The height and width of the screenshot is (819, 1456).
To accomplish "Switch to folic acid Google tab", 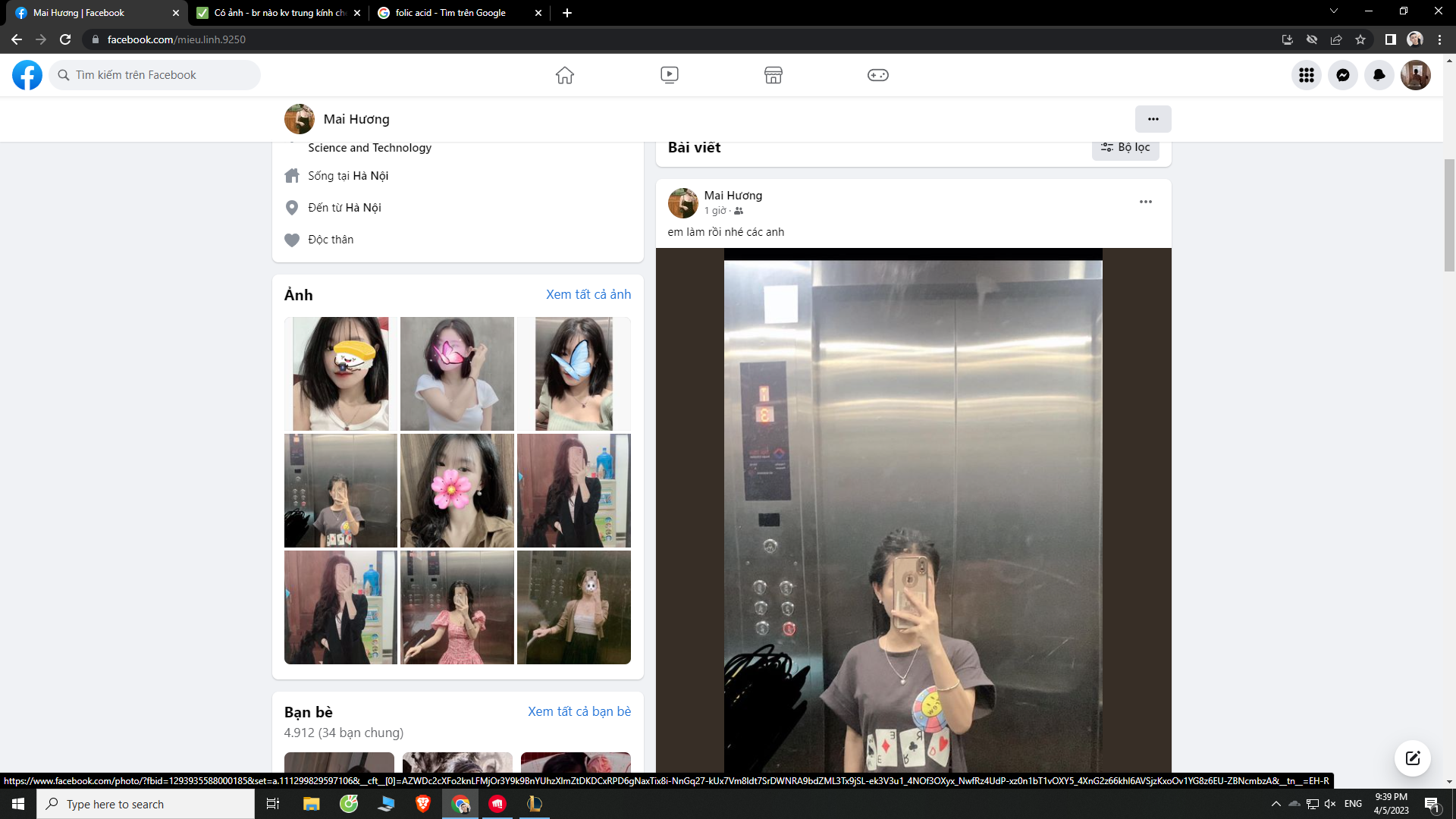I will pos(450,13).
